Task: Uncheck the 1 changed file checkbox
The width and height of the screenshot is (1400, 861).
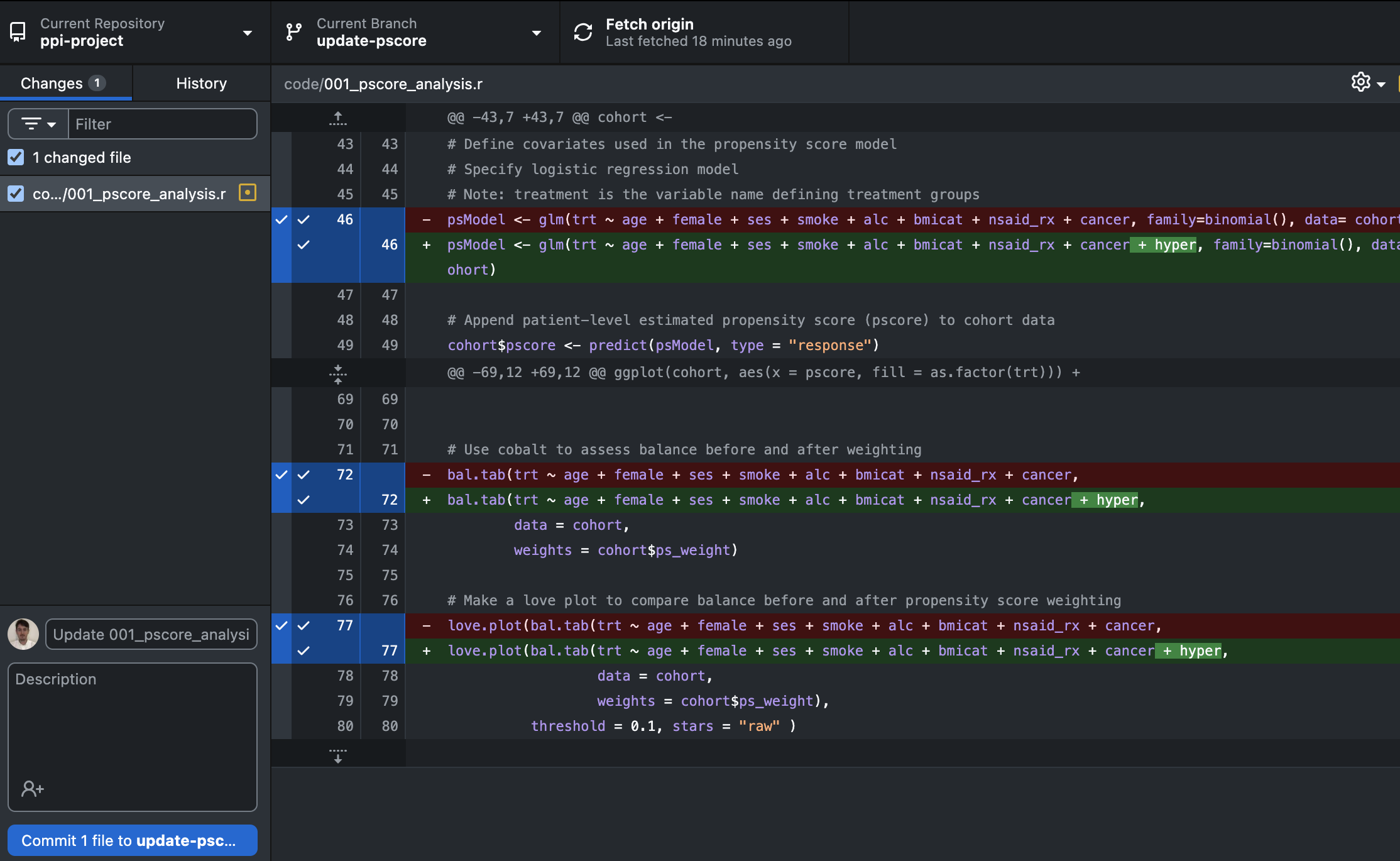Action: pos(16,157)
